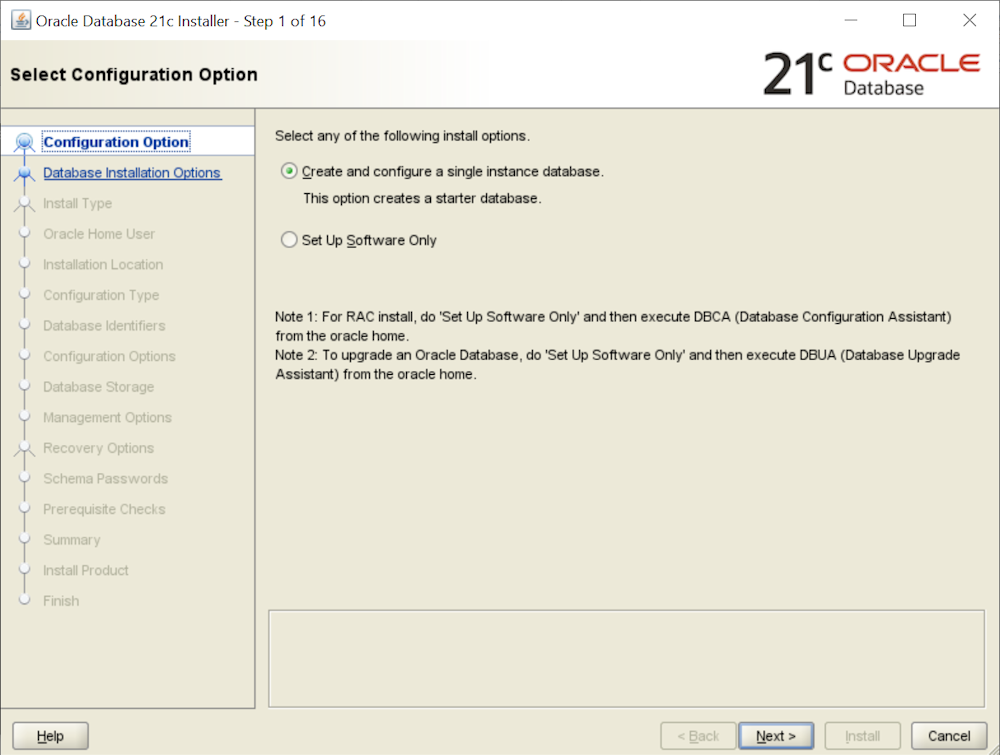Screen dimensions: 1000x755
Task: Click the Summary step in sidebar
Action: [x=71, y=540]
